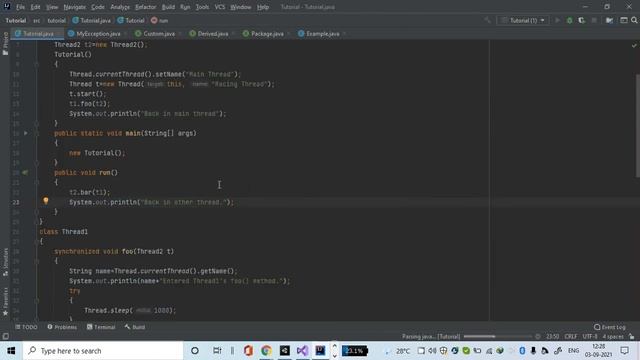This screenshot has height=360, width=640.
Task: Open Cortana circle icon on taskbar
Action: tap(195, 351)
